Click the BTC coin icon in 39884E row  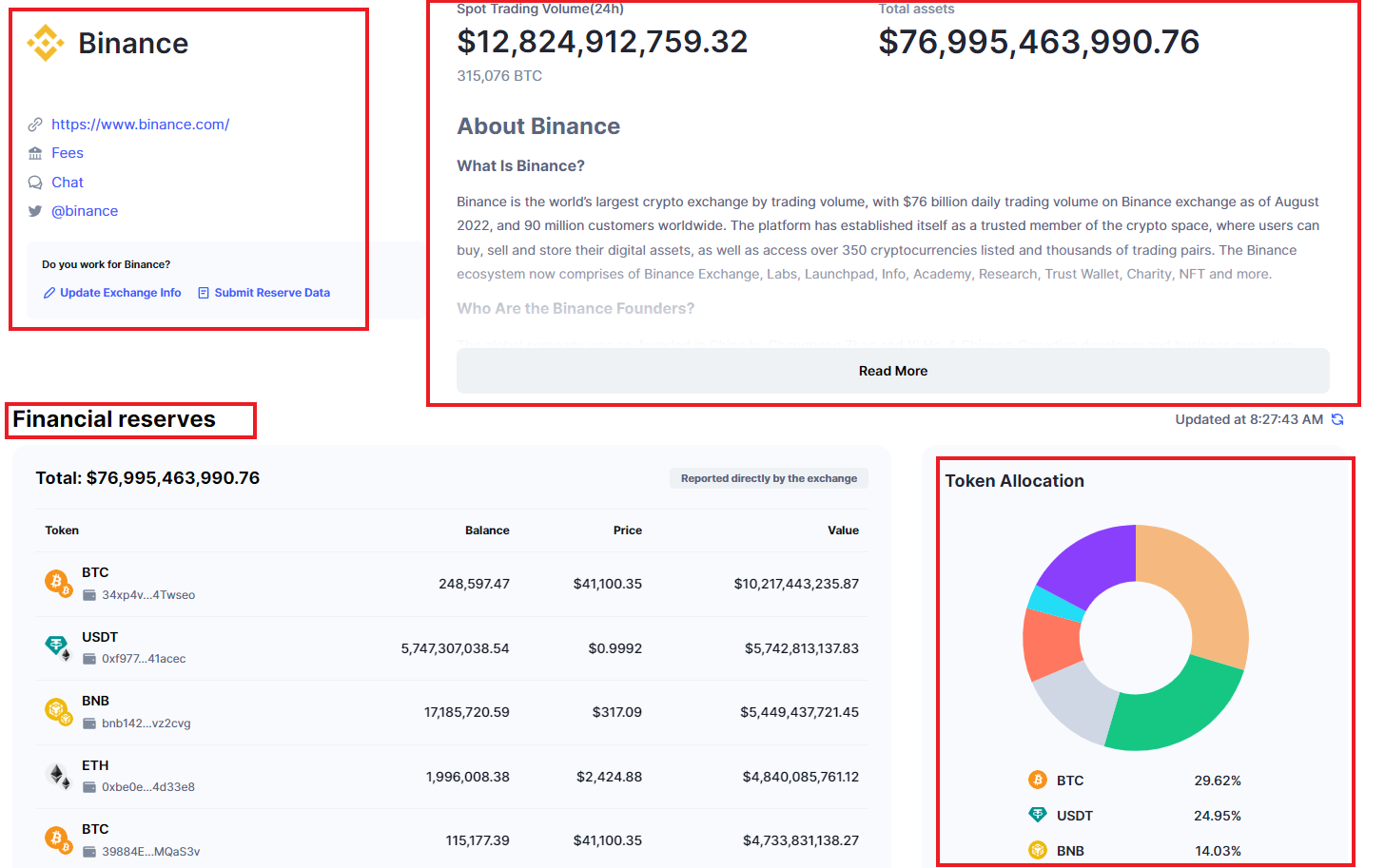click(x=58, y=839)
